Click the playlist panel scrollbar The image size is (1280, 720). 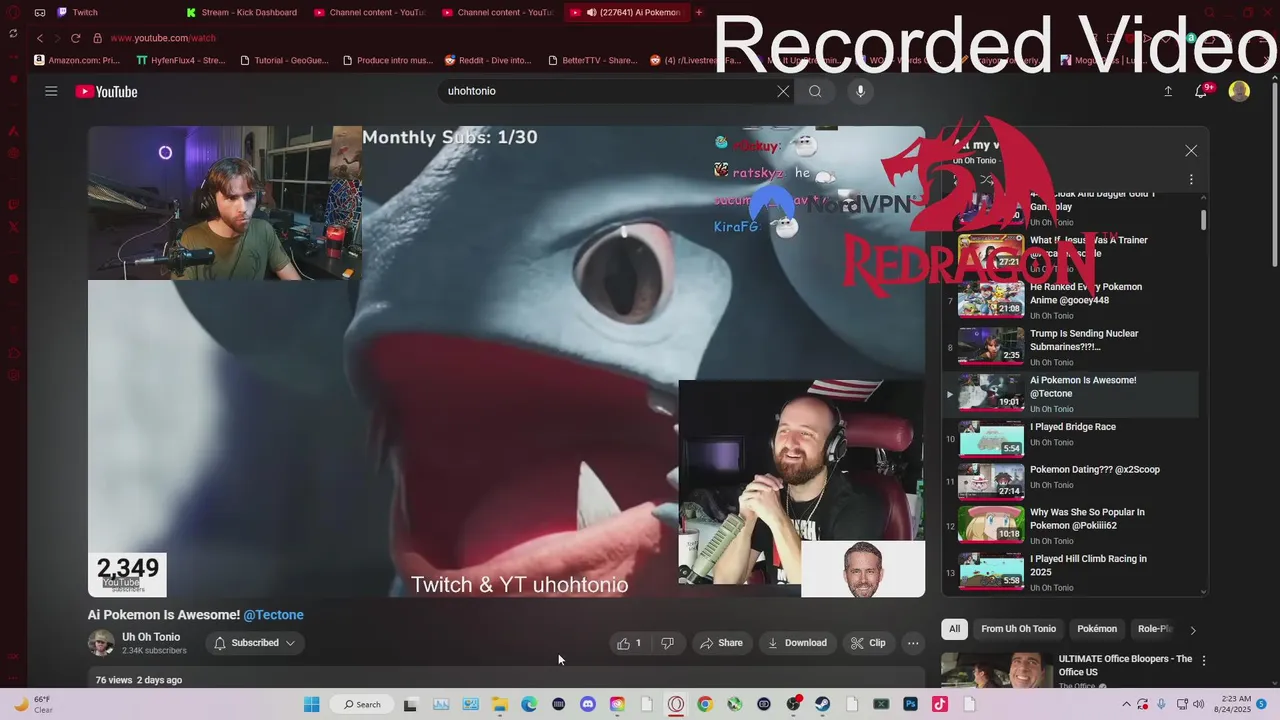pos(1203,220)
